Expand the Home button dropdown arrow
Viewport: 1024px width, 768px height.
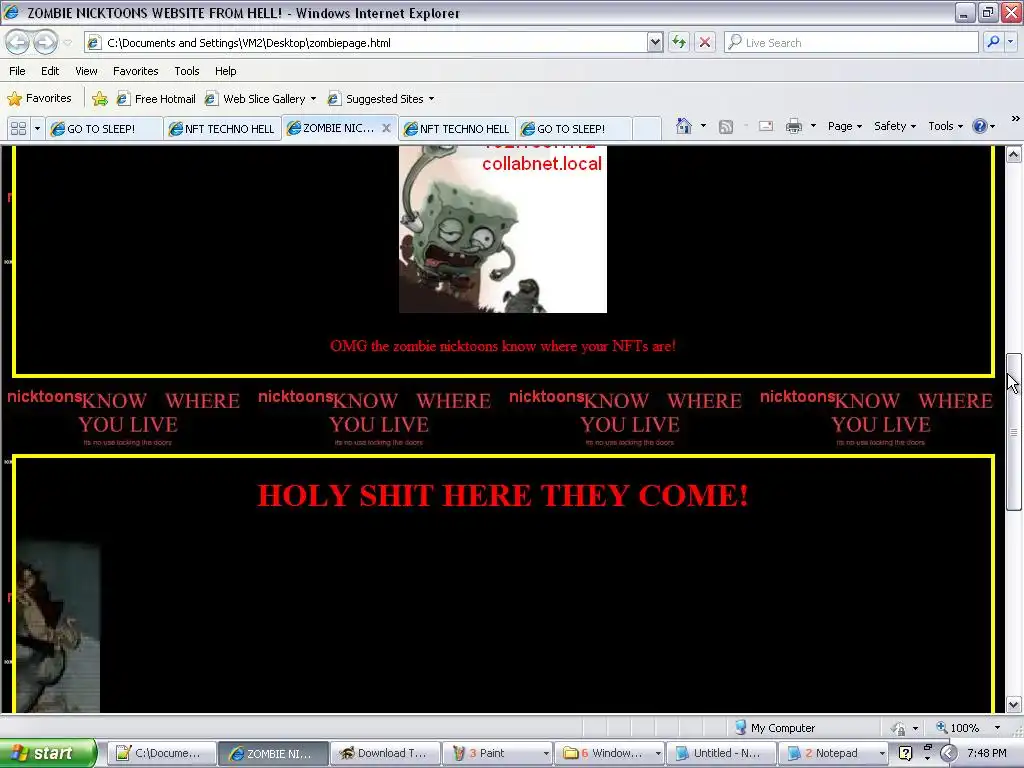[703, 125]
